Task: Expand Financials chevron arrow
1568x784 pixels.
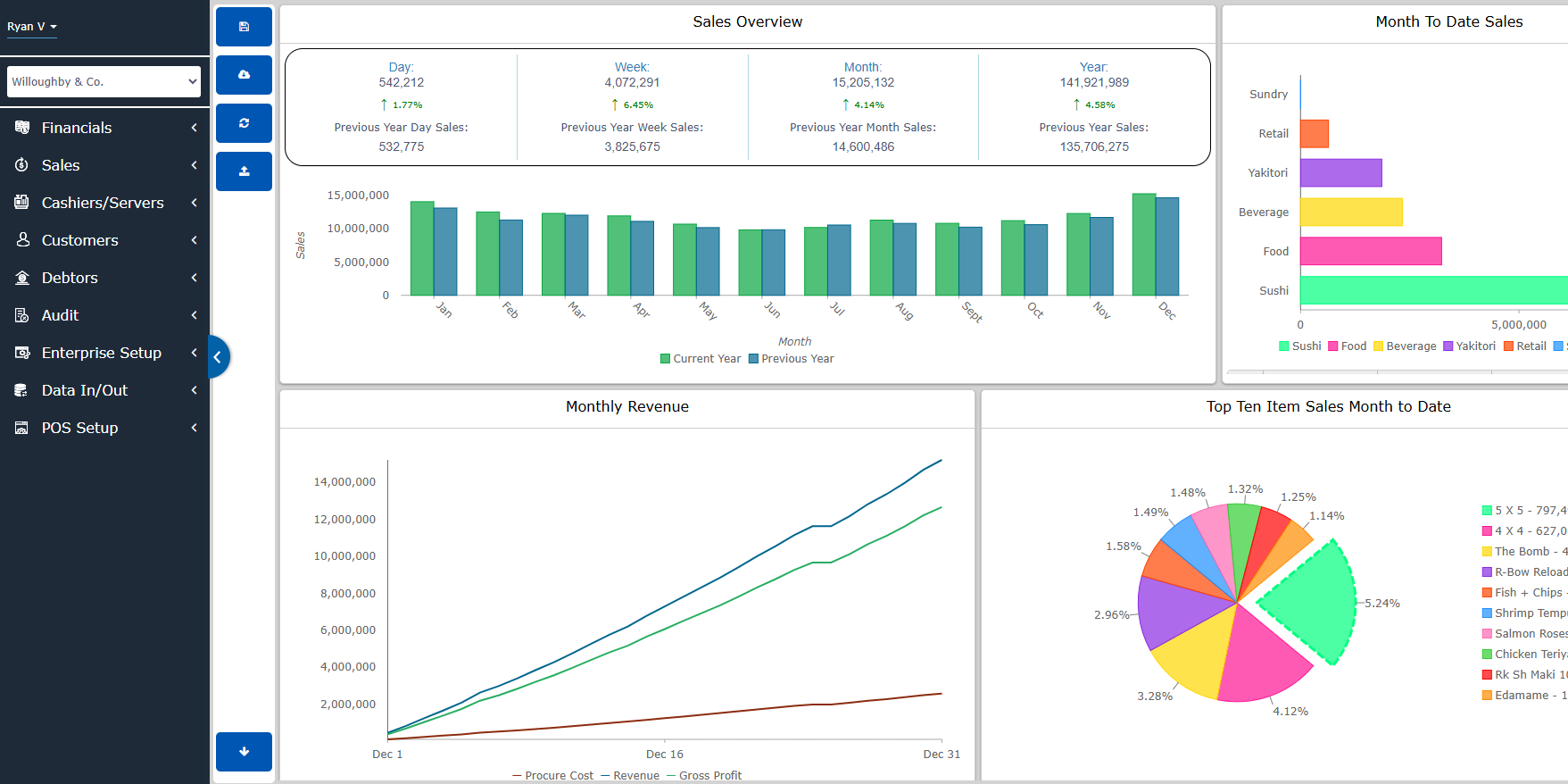Action: [194, 128]
